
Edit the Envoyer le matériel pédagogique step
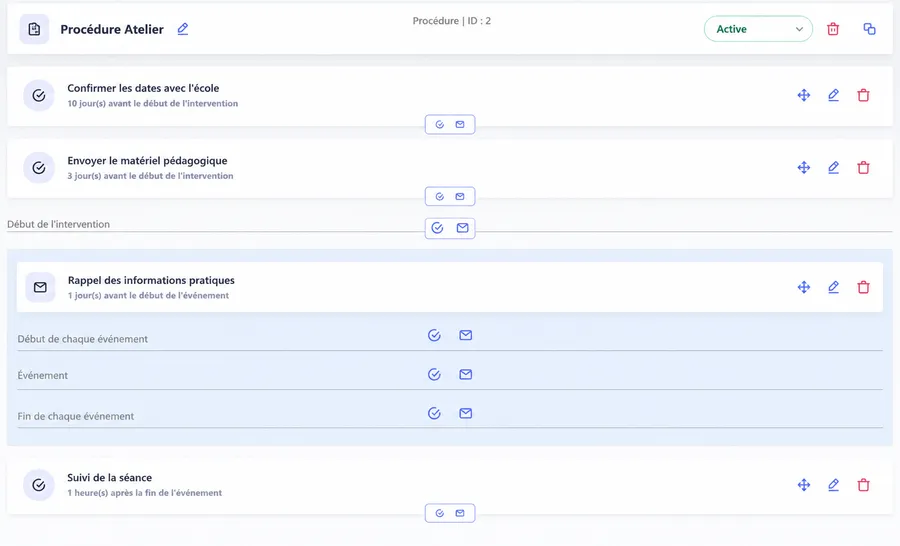[x=833, y=168]
